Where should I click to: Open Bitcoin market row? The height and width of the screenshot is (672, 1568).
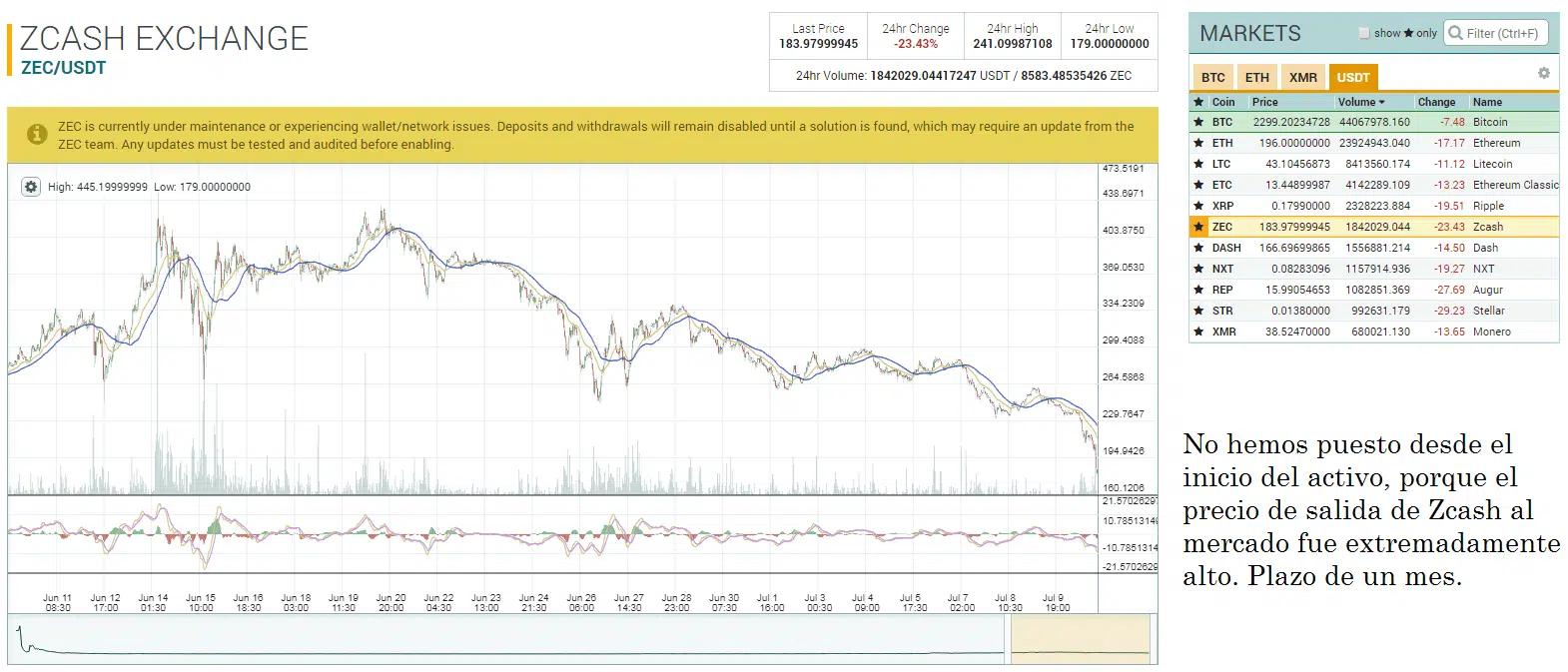tap(1374, 122)
